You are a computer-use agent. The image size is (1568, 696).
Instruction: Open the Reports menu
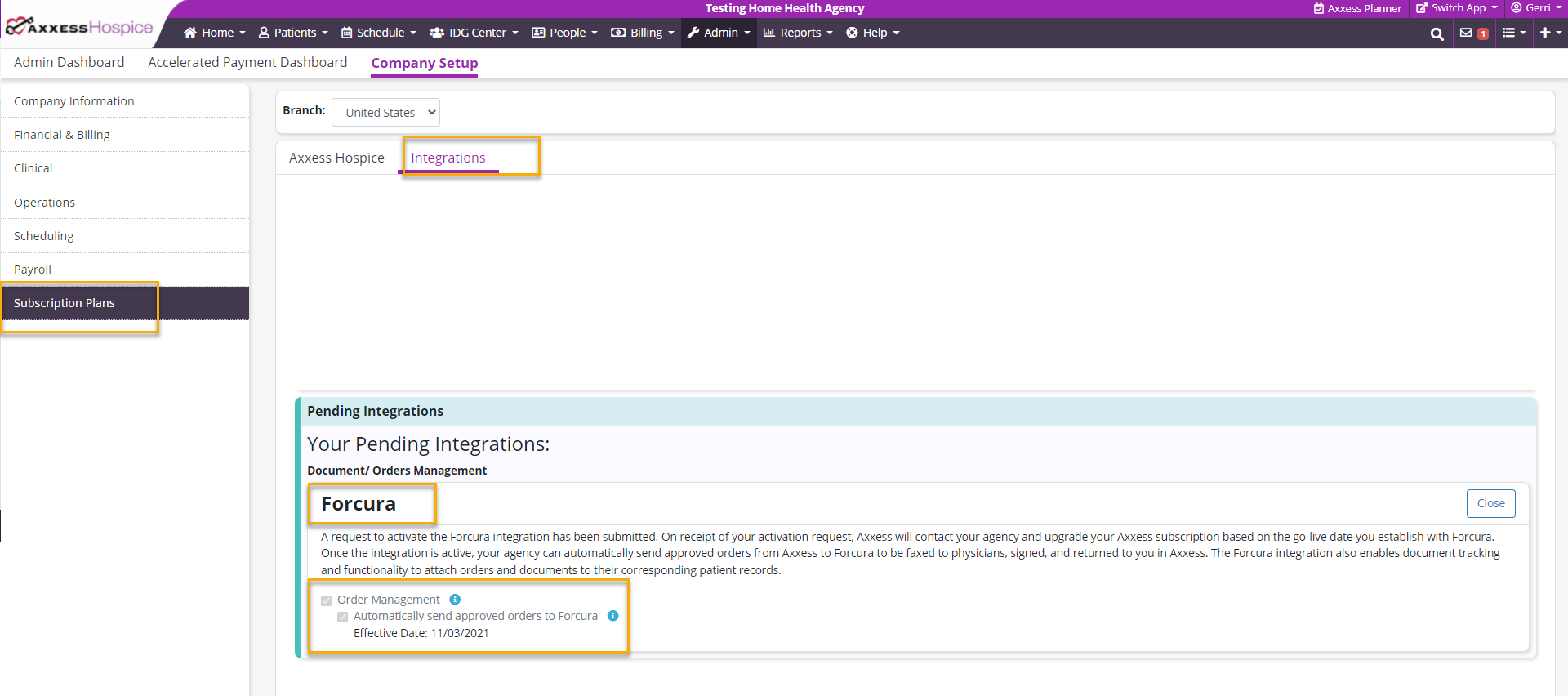[798, 33]
